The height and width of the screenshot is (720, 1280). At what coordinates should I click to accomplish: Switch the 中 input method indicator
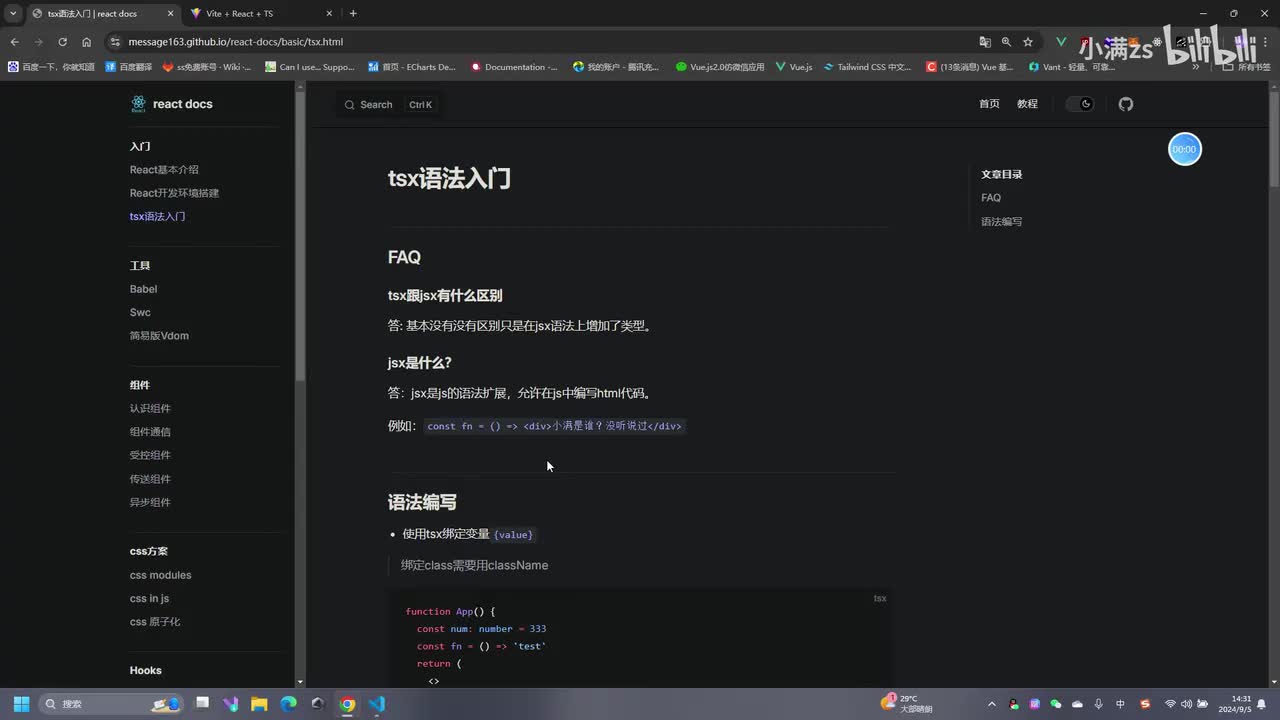point(1120,704)
